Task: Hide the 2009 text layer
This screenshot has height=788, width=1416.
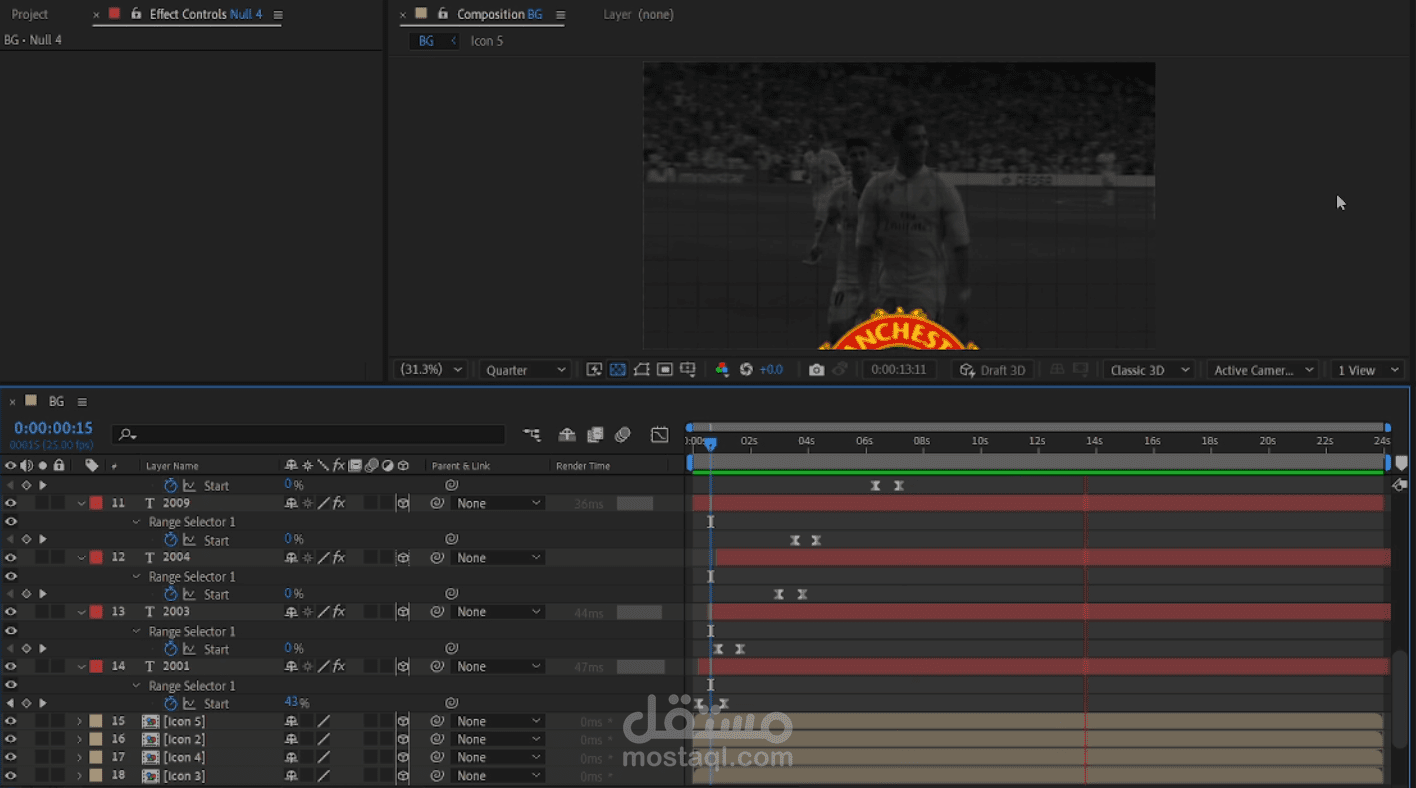Action: pyautogui.click(x=11, y=503)
